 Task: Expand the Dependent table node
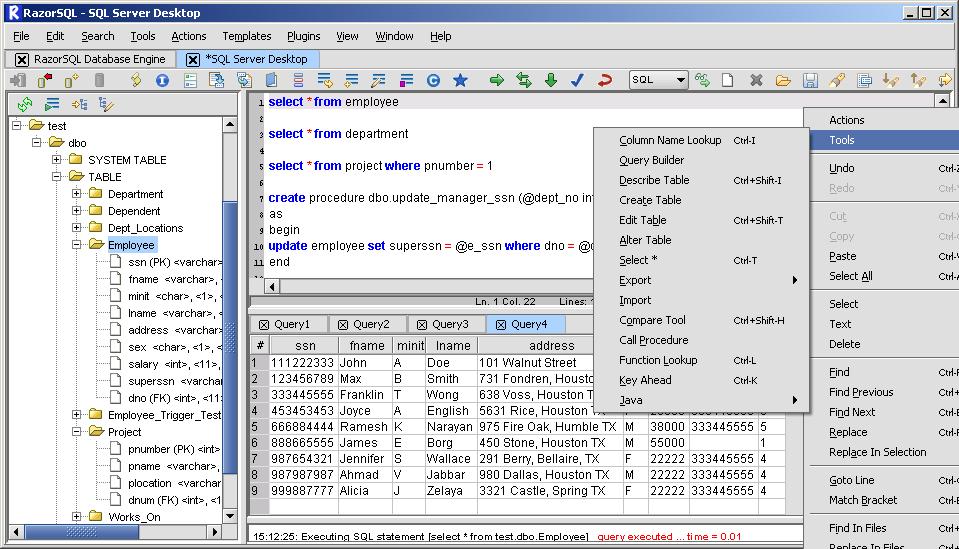(76, 211)
